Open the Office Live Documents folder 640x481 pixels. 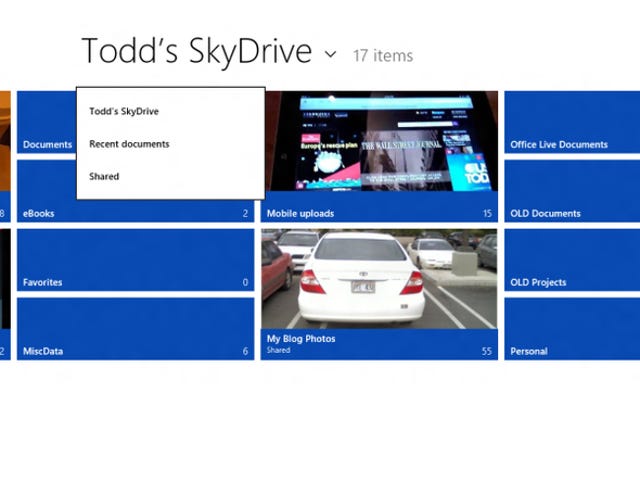(x=572, y=122)
